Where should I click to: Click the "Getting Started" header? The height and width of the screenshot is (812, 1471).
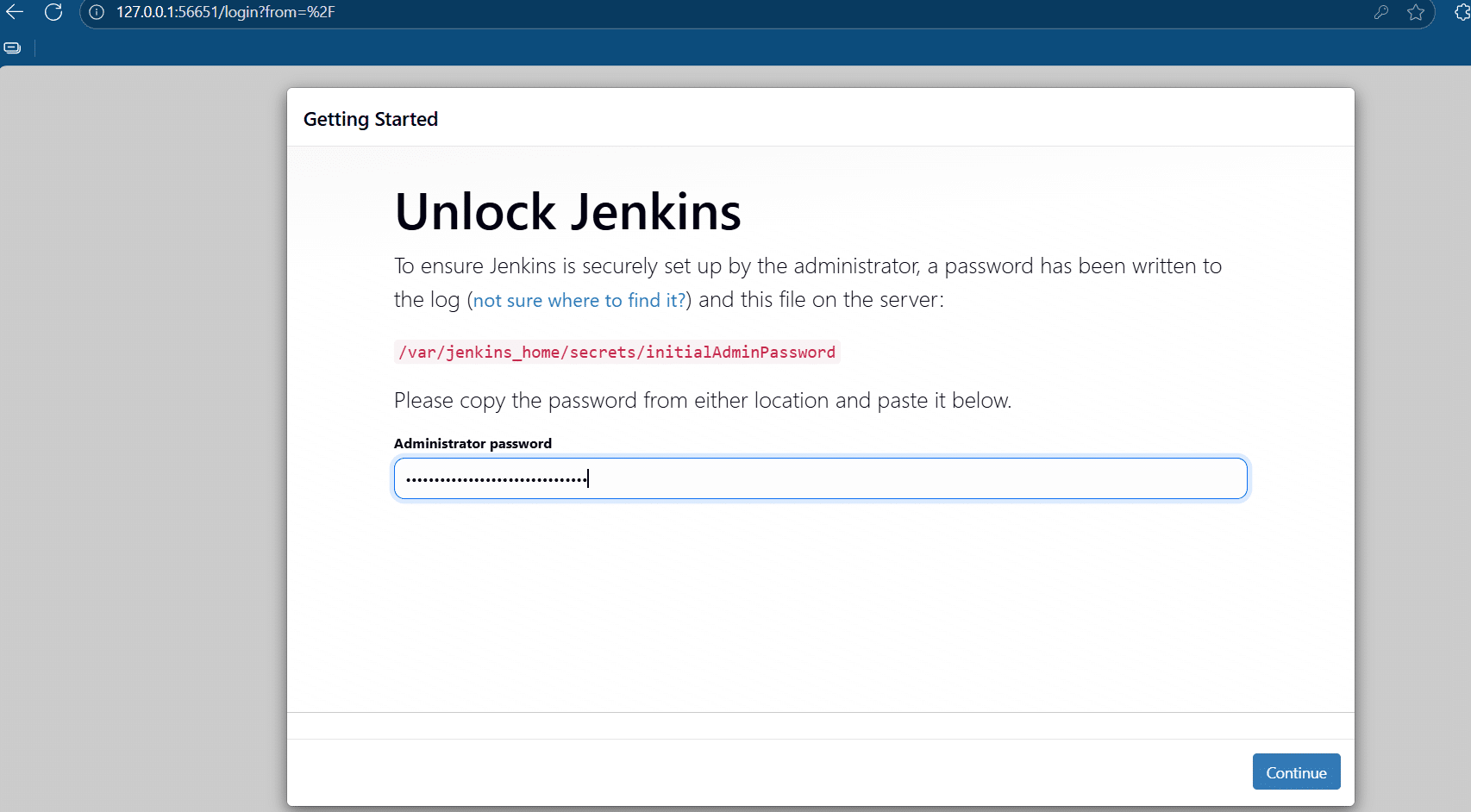[371, 118]
